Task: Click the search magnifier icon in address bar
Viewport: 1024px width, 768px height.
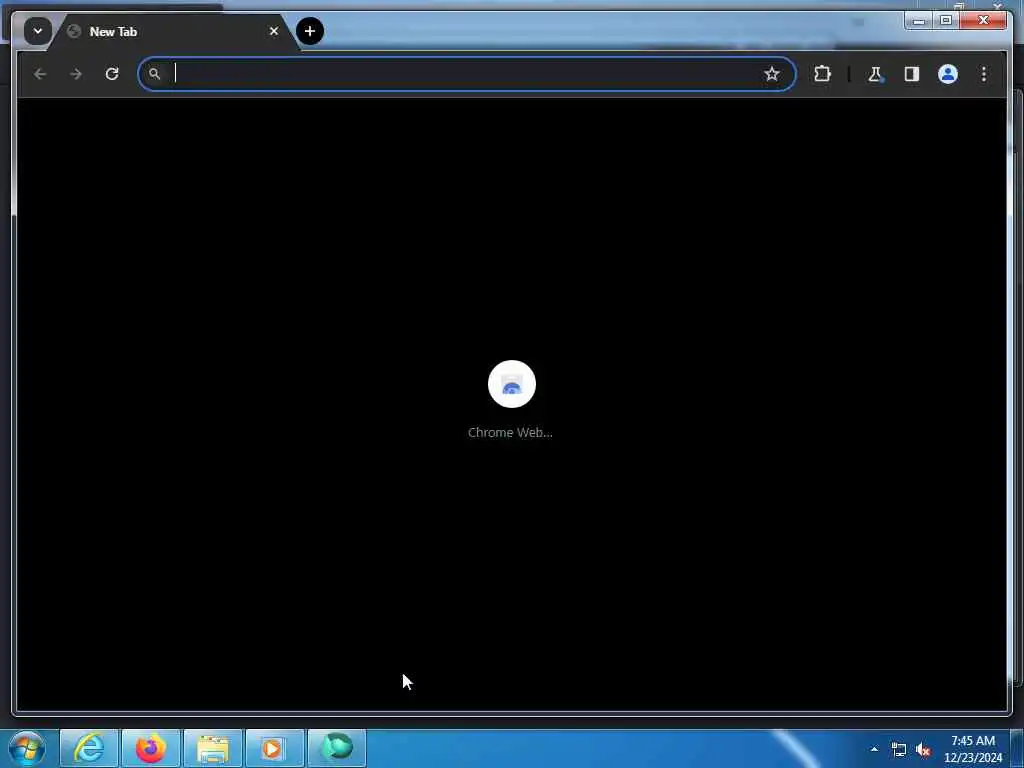Action: coord(154,74)
